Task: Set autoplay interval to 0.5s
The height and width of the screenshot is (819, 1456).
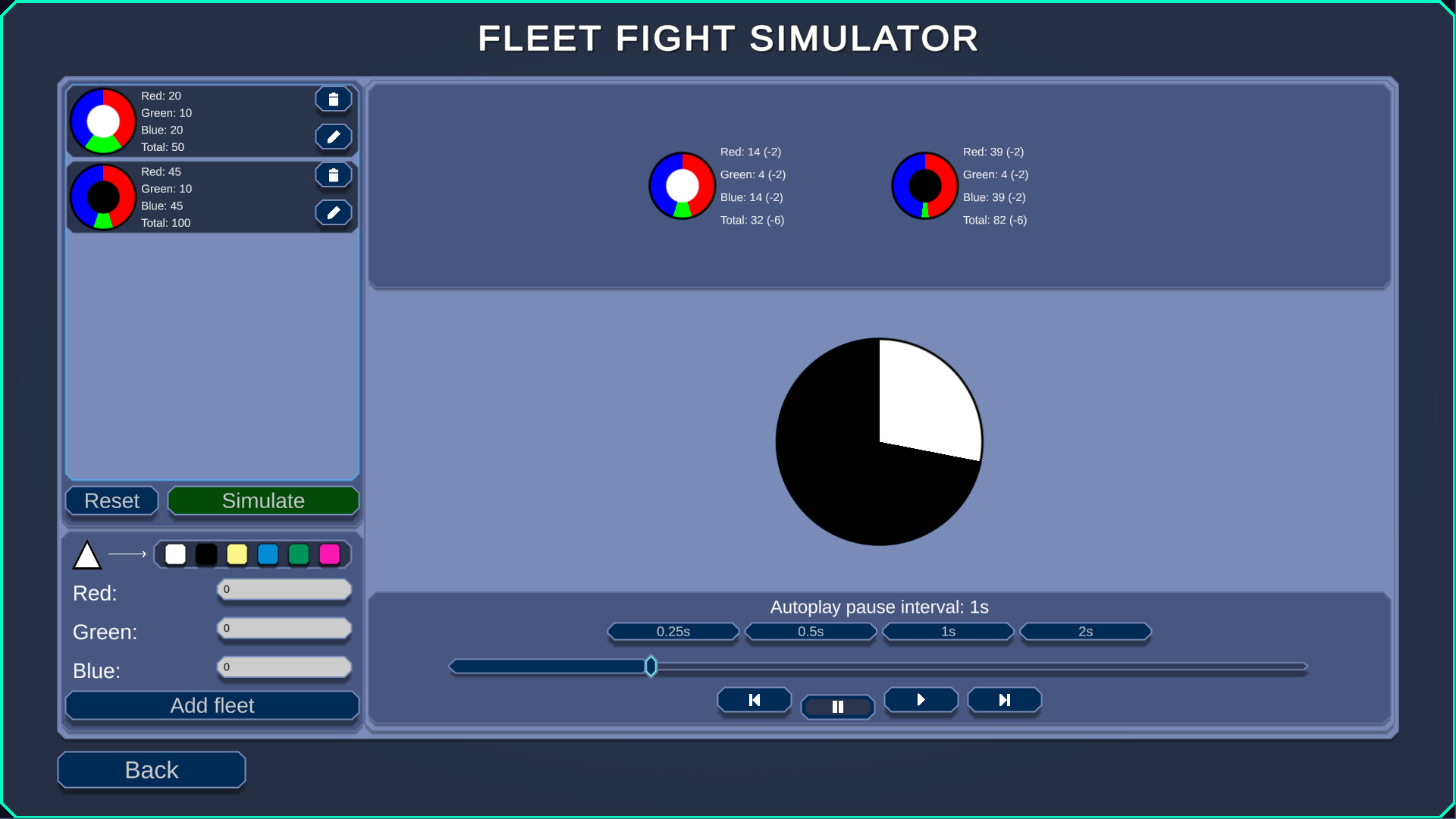Action: coord(811,632)
